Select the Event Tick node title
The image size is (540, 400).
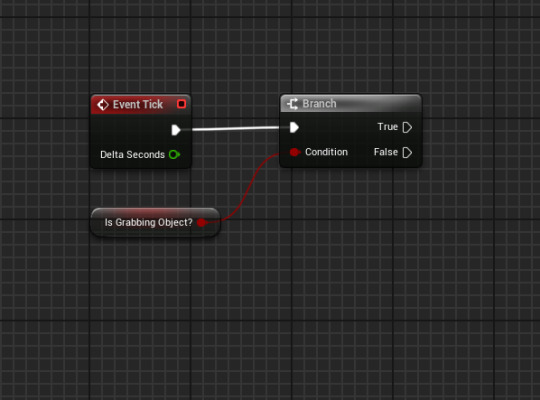pyautogui.click(x=138, y=104)
